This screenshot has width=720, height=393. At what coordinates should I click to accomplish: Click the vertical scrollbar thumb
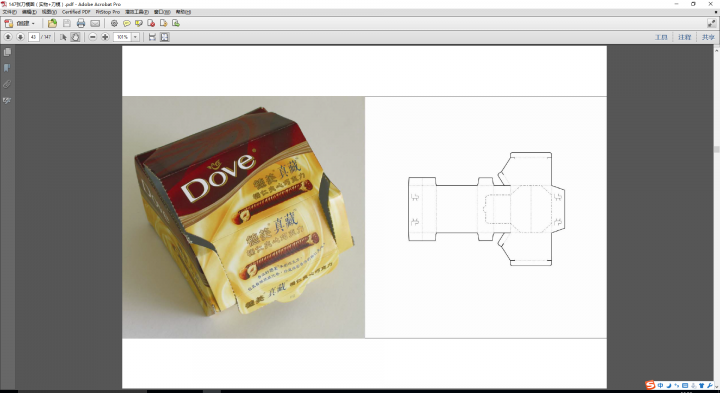point(716,149)
